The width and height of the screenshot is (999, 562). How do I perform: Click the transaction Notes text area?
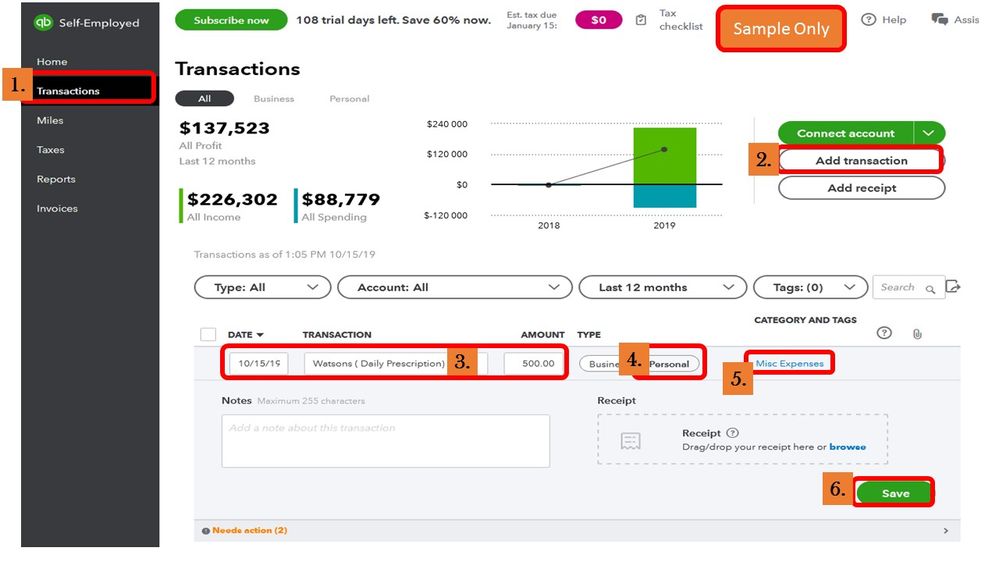[385, 441]
